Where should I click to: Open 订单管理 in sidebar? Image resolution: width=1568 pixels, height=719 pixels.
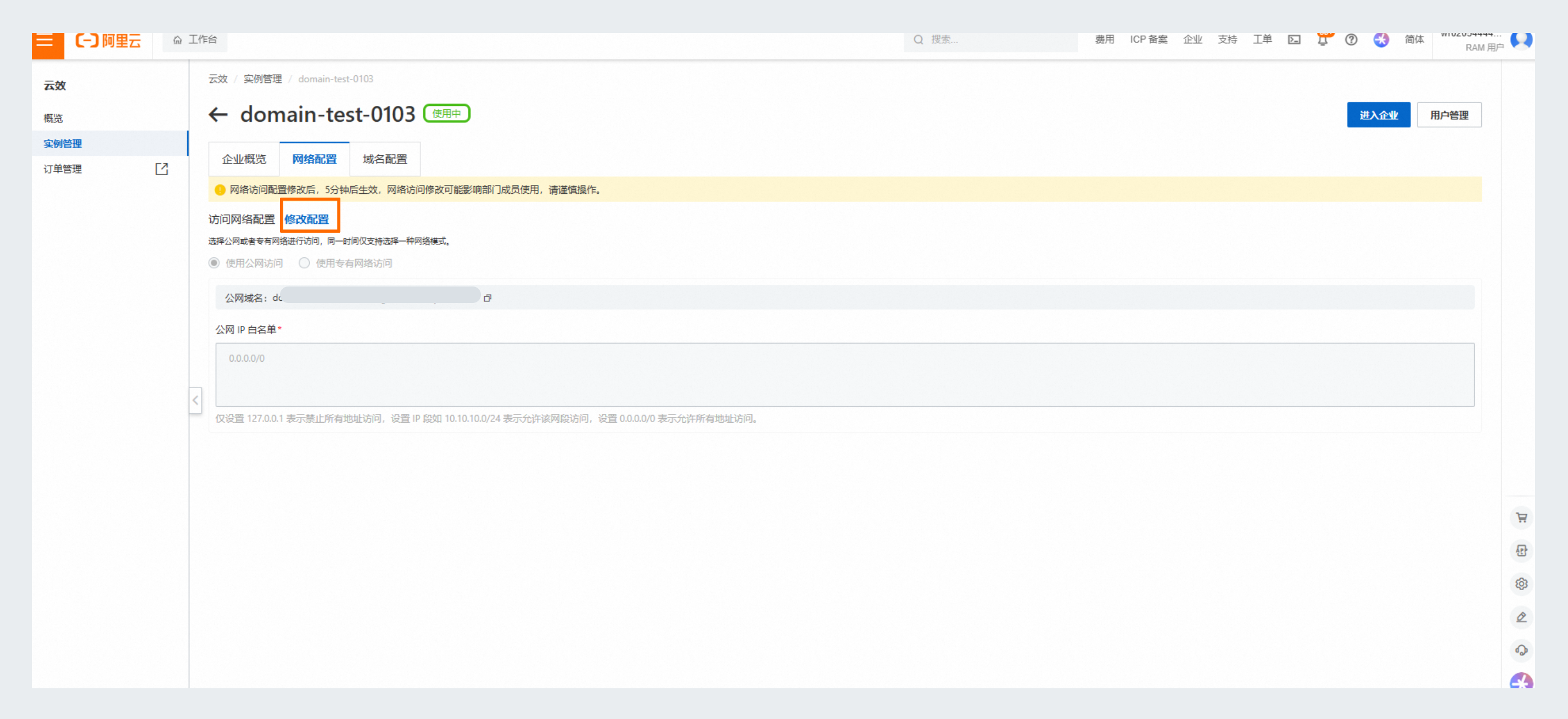tap(63, 170)
